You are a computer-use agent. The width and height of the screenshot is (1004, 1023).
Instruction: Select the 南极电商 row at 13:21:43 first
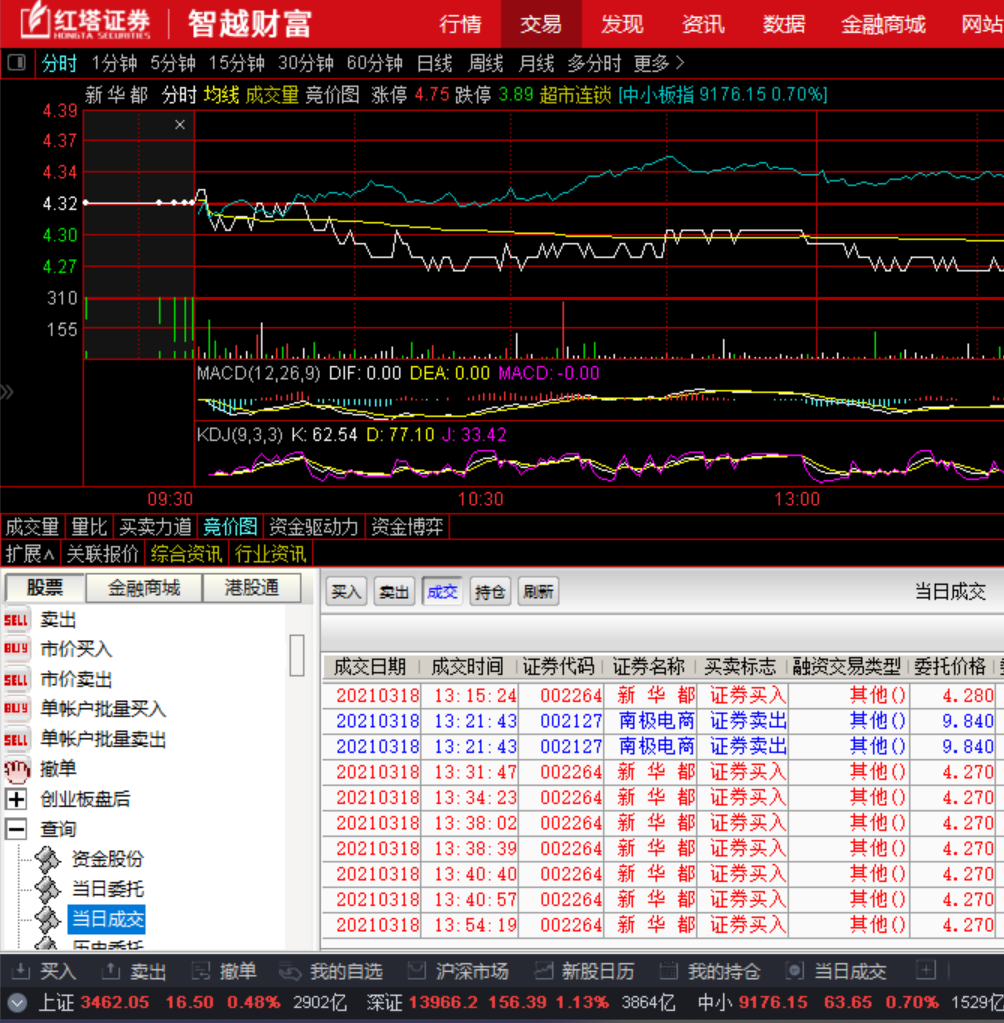(x=663, y=721)
